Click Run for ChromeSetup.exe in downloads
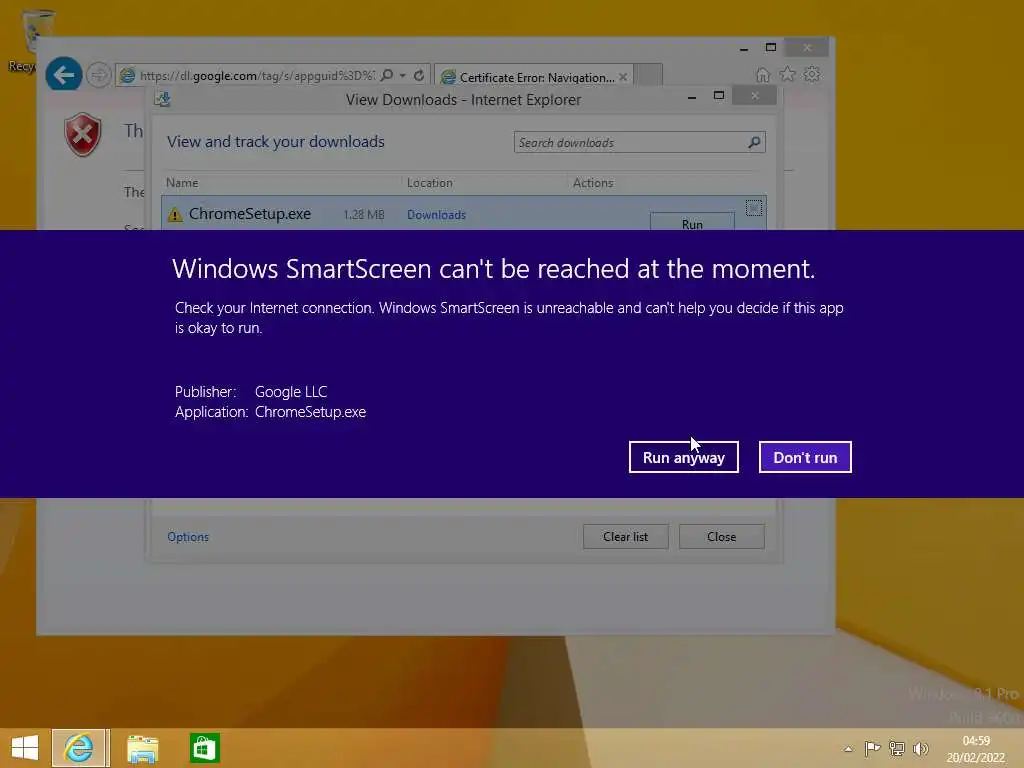Screen dimensions: 1024x768 pyautogui.click(x=692, y=221)
